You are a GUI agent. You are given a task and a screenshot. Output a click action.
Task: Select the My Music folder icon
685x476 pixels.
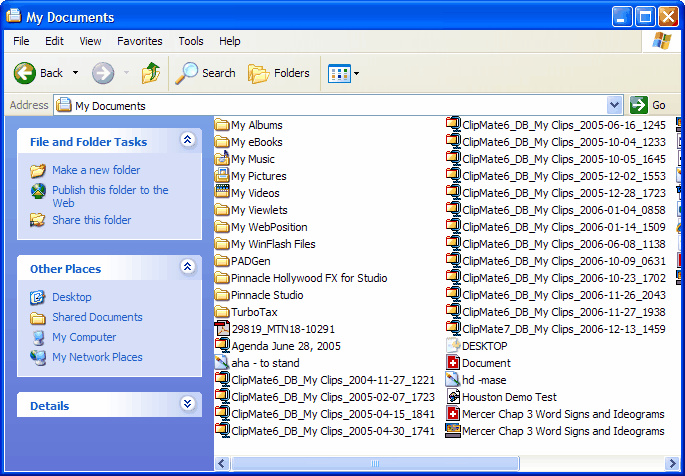(x=222, y=158)
